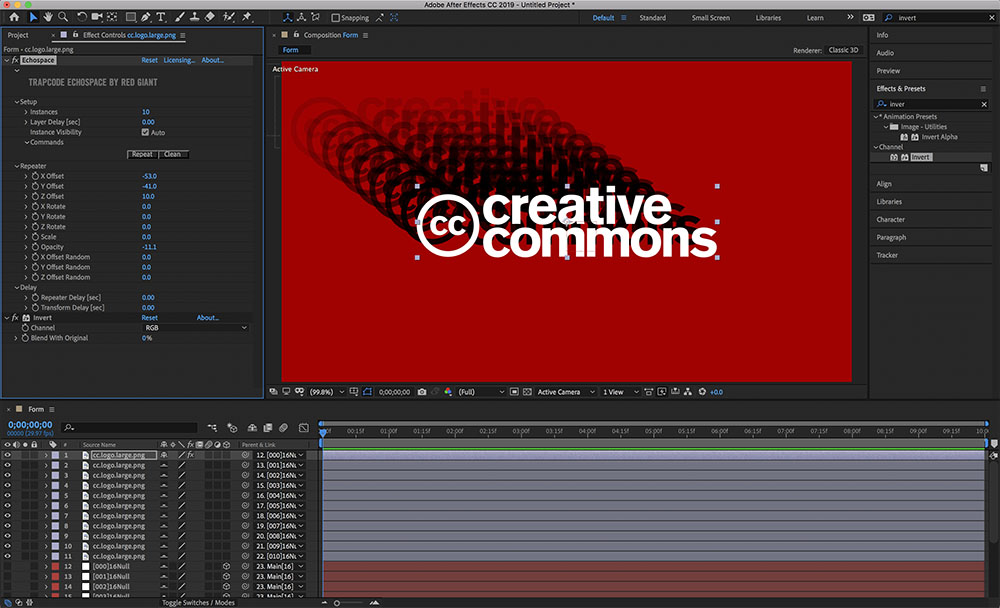Select the Hand tool

(48, 17)
